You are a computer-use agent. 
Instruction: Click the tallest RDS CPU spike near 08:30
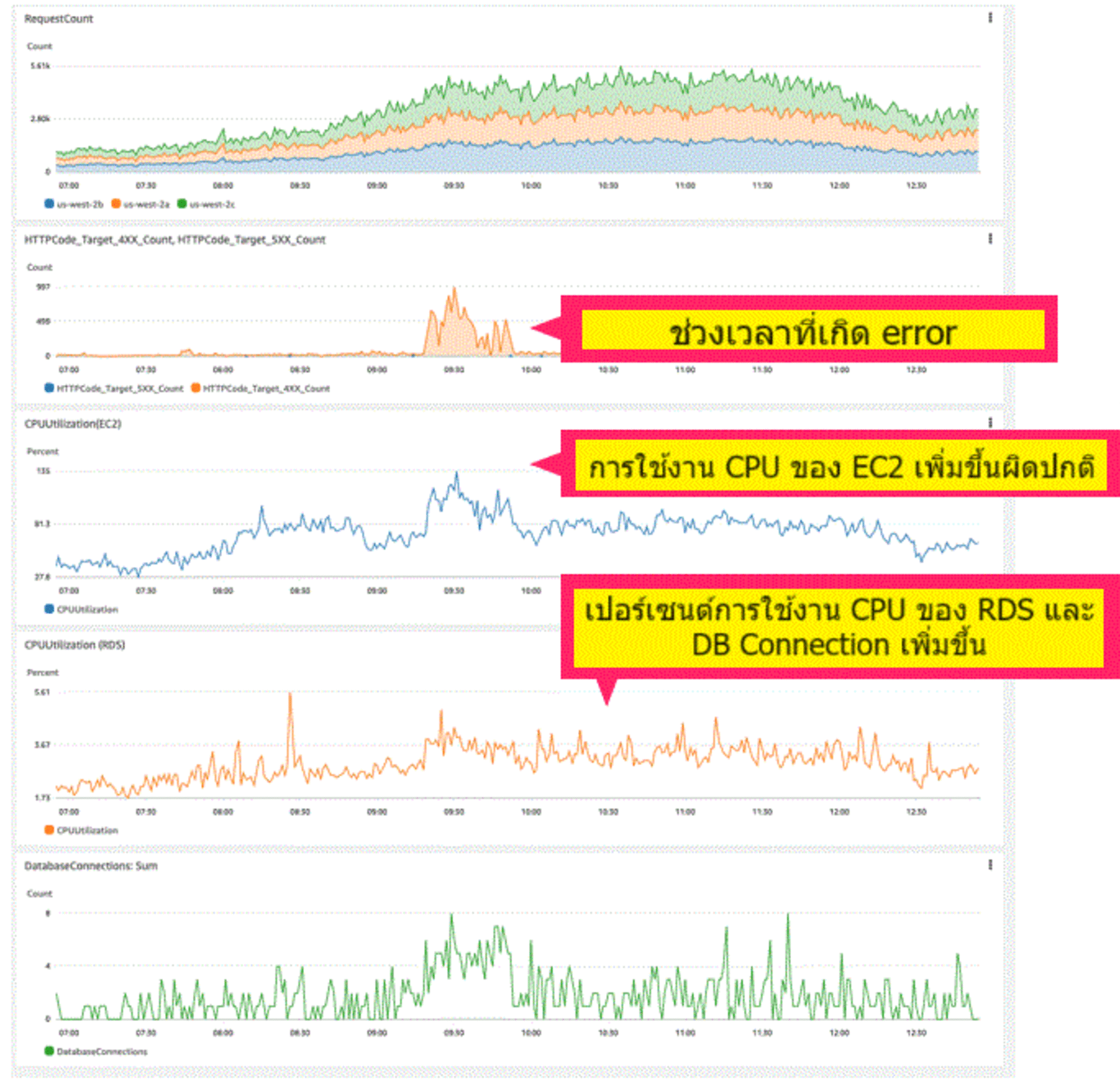click(x=290, y=695)
